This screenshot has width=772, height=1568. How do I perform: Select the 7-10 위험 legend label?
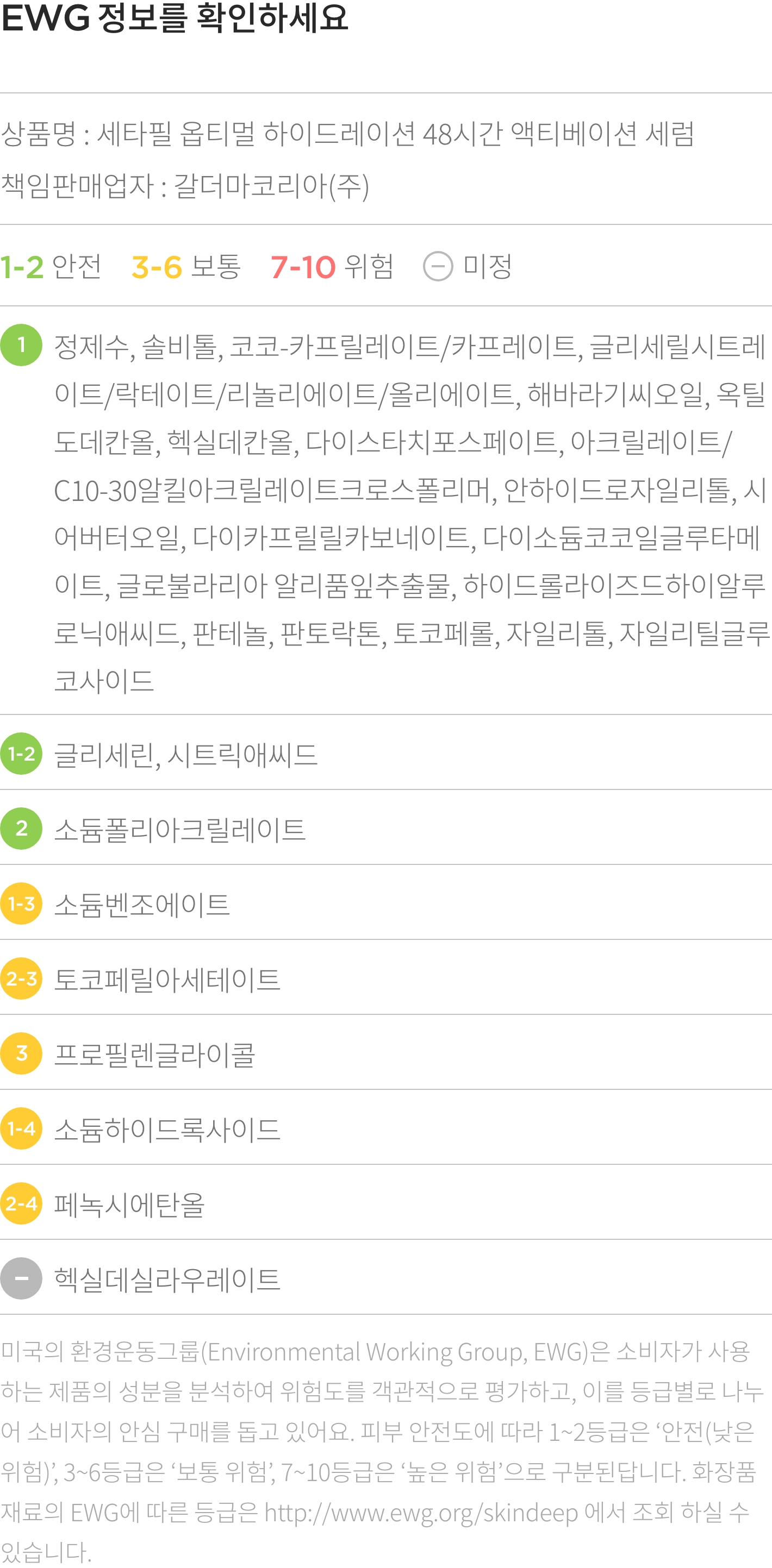point(332,267)
